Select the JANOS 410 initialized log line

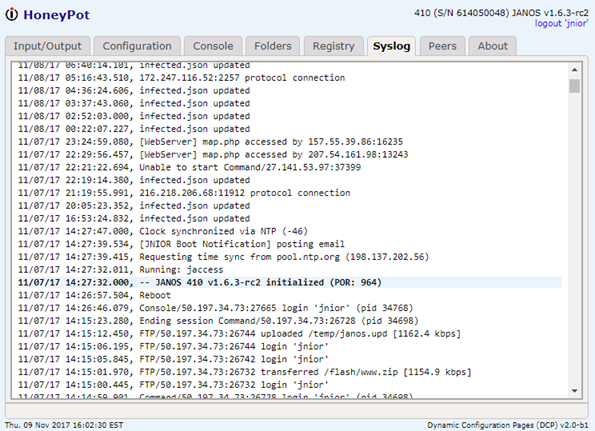tap(290, 282)
